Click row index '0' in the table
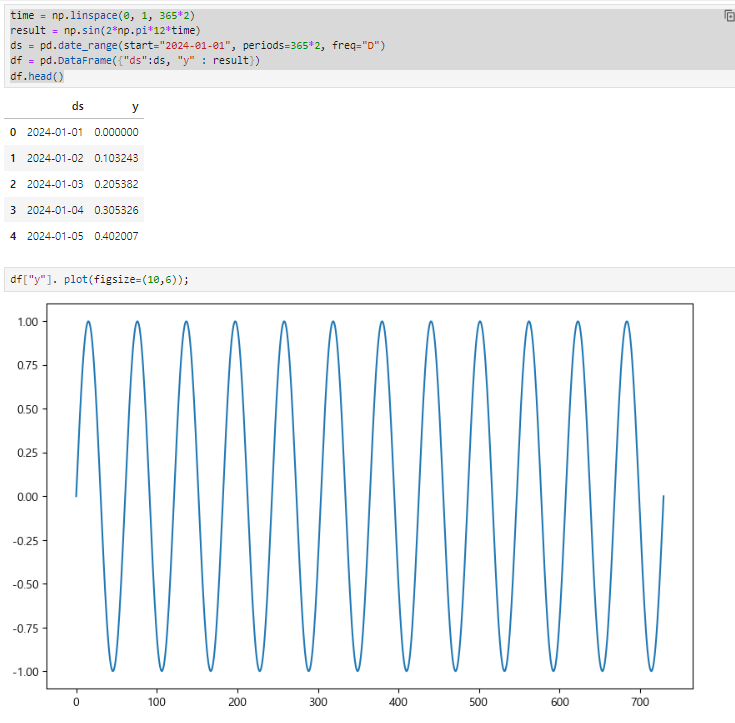735x723 pixels. (x=13, y=132)
